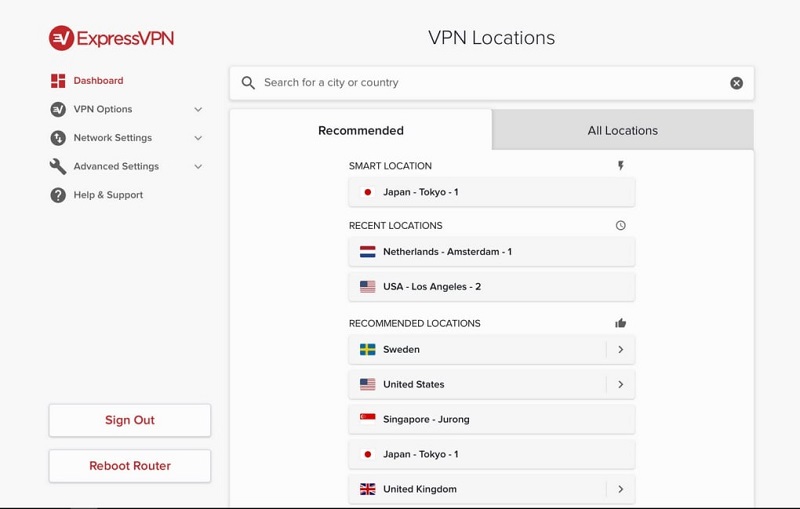
Task: Click the Reboot Router button
Action: click(130, 466)
